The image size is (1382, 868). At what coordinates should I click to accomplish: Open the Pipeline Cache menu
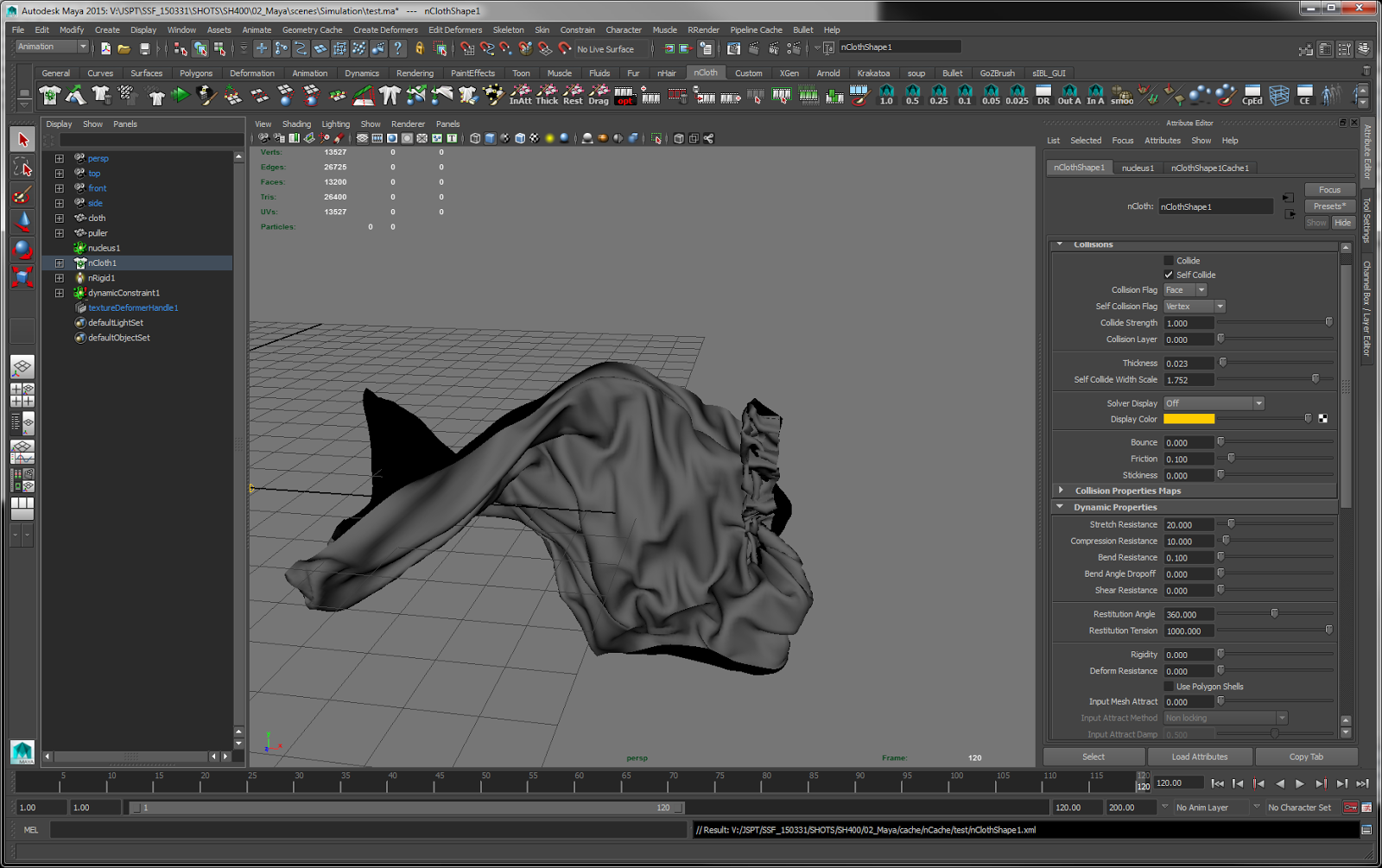tap(756, 29)
